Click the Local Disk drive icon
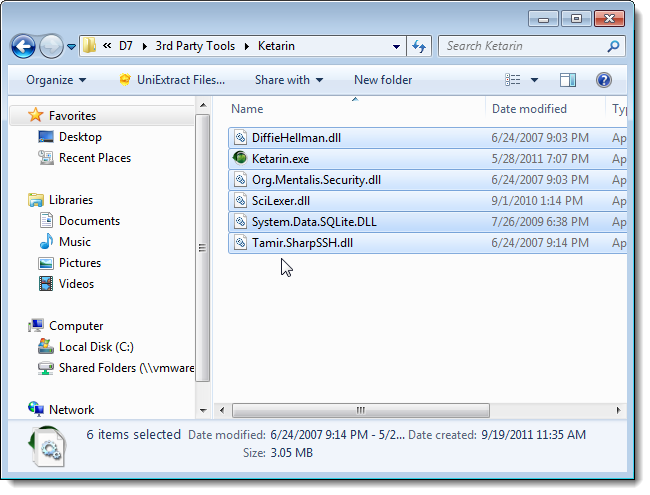Image resolution: width=650 pixels, height=495 pixels. (46, 346)
